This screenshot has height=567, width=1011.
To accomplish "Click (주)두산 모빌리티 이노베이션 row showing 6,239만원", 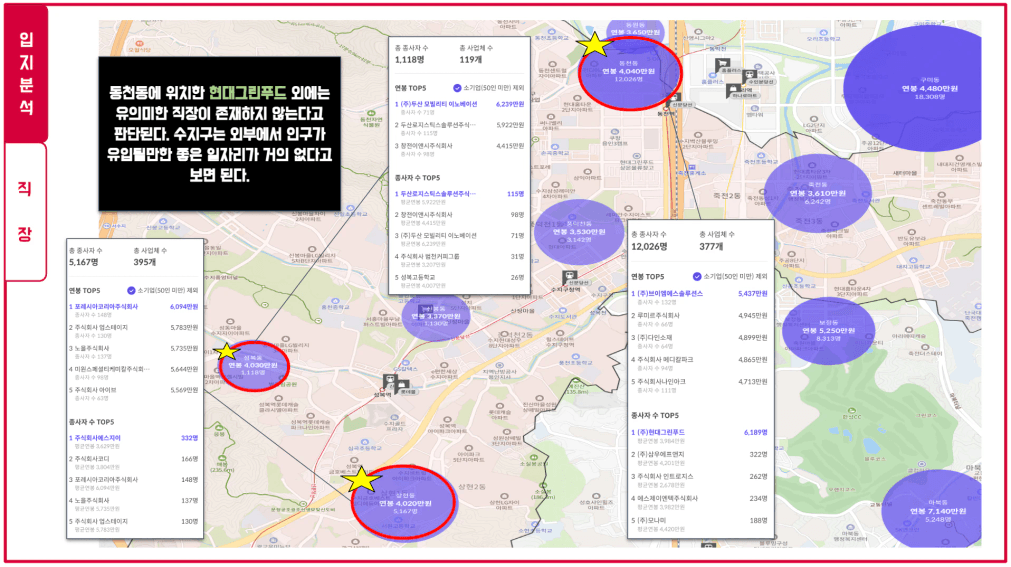I will 459,107.
